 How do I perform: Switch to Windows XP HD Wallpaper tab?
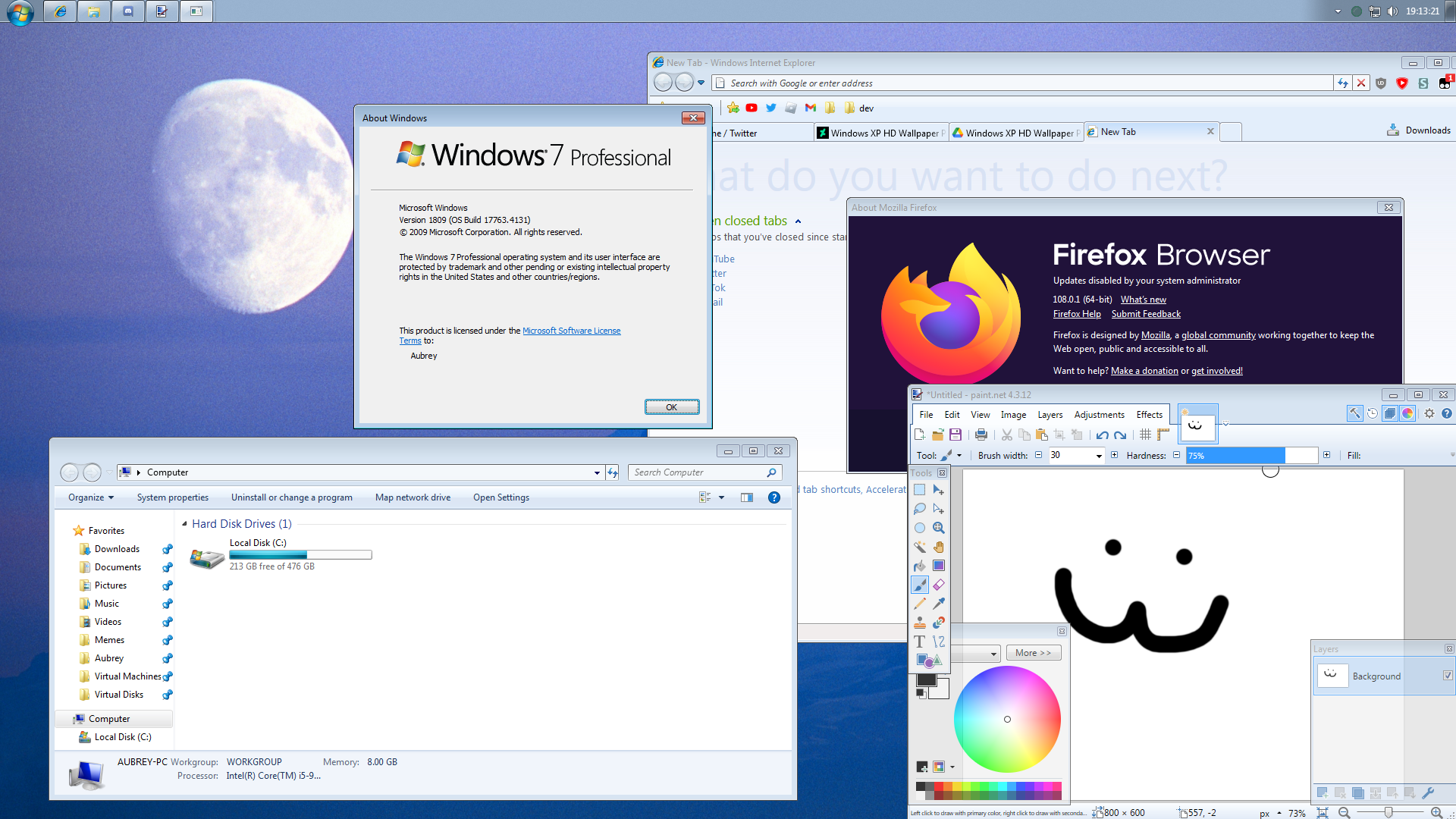tap(883, 133)
